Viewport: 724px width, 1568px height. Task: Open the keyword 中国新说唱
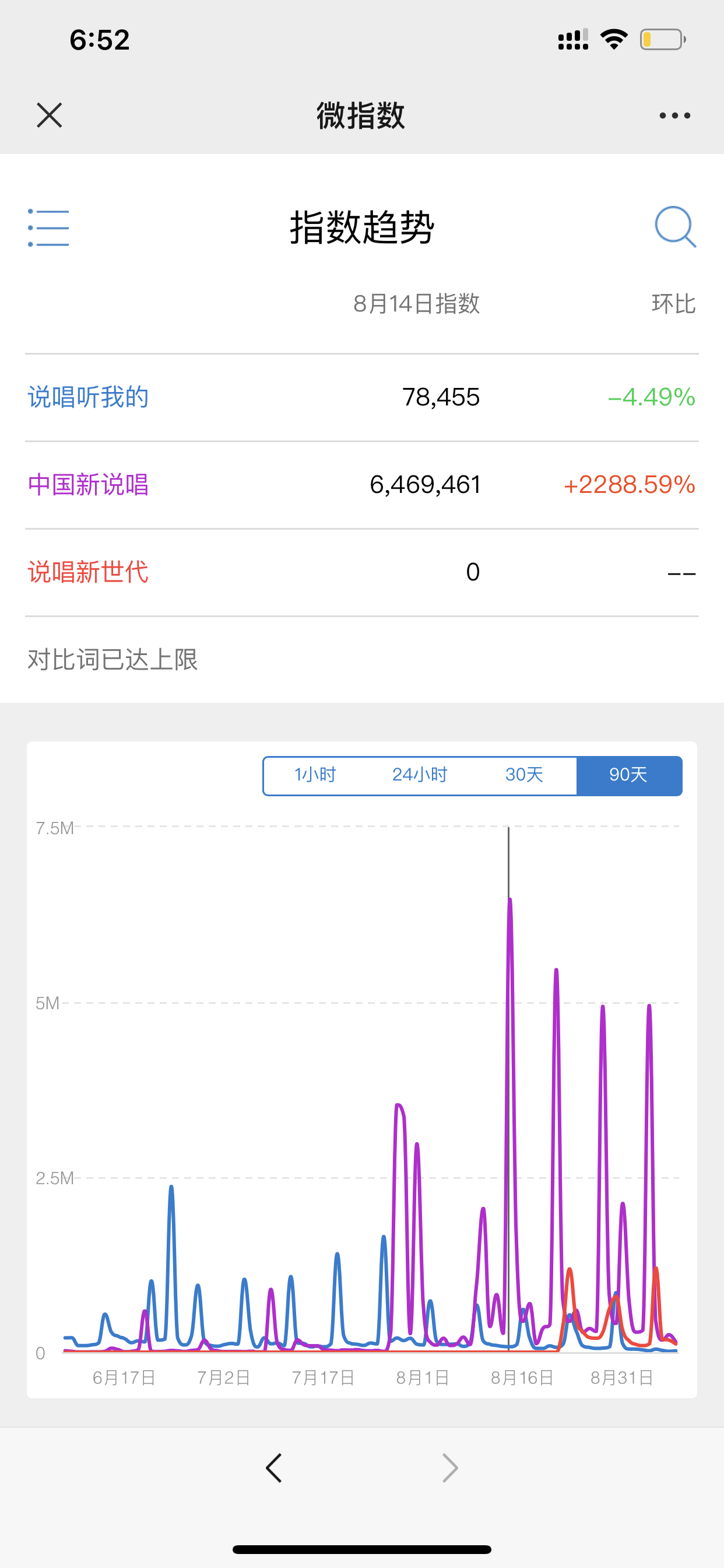coord(88,485)
